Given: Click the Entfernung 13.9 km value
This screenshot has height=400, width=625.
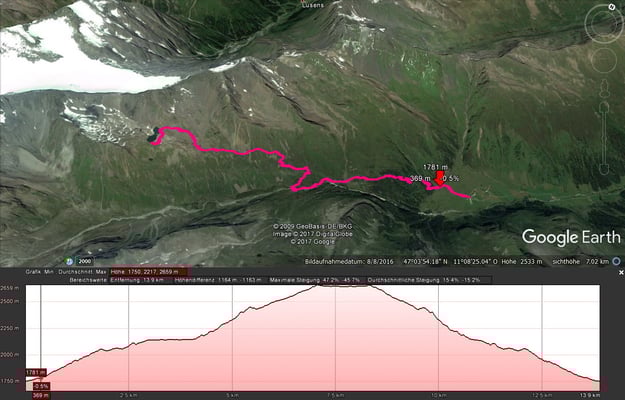Looking at the screenshot, I should 138,280.
